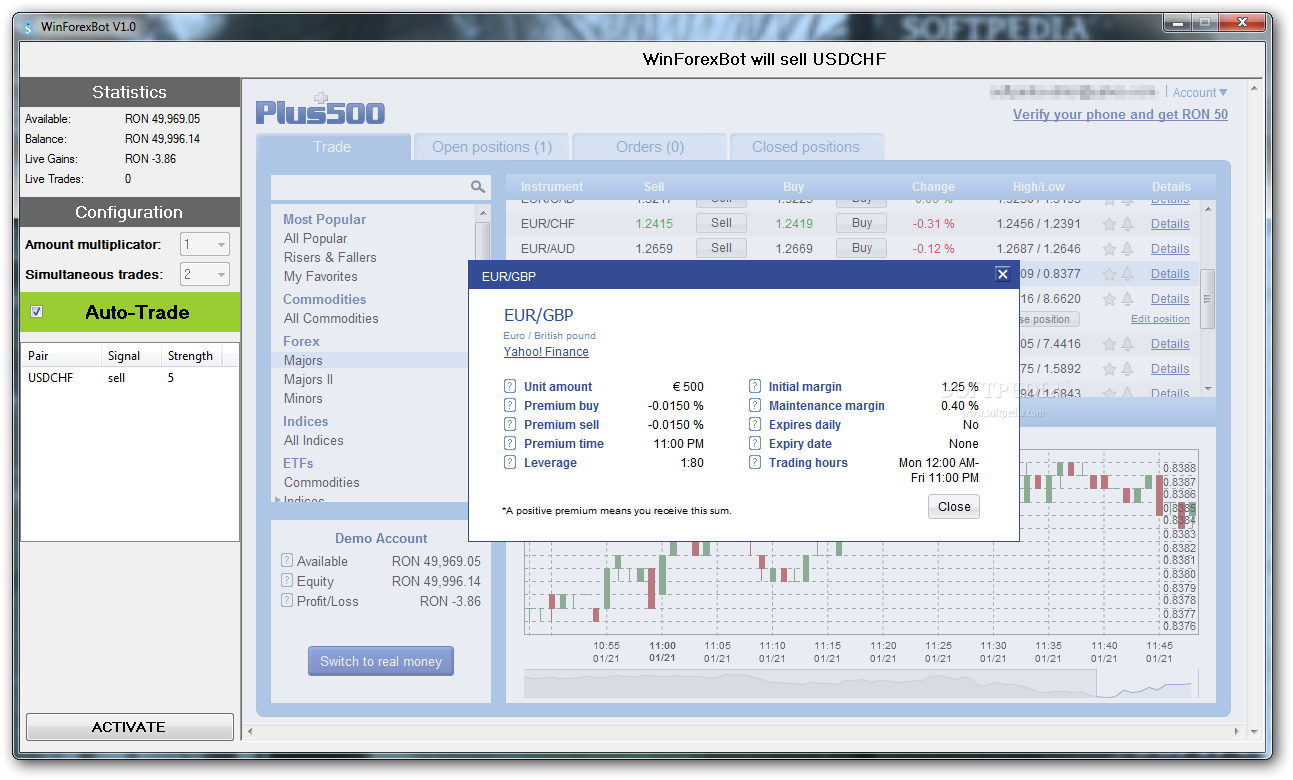Click the ACTIVATE button
This screenshot has height=780, width=1293.
click(x=129, y=727)
